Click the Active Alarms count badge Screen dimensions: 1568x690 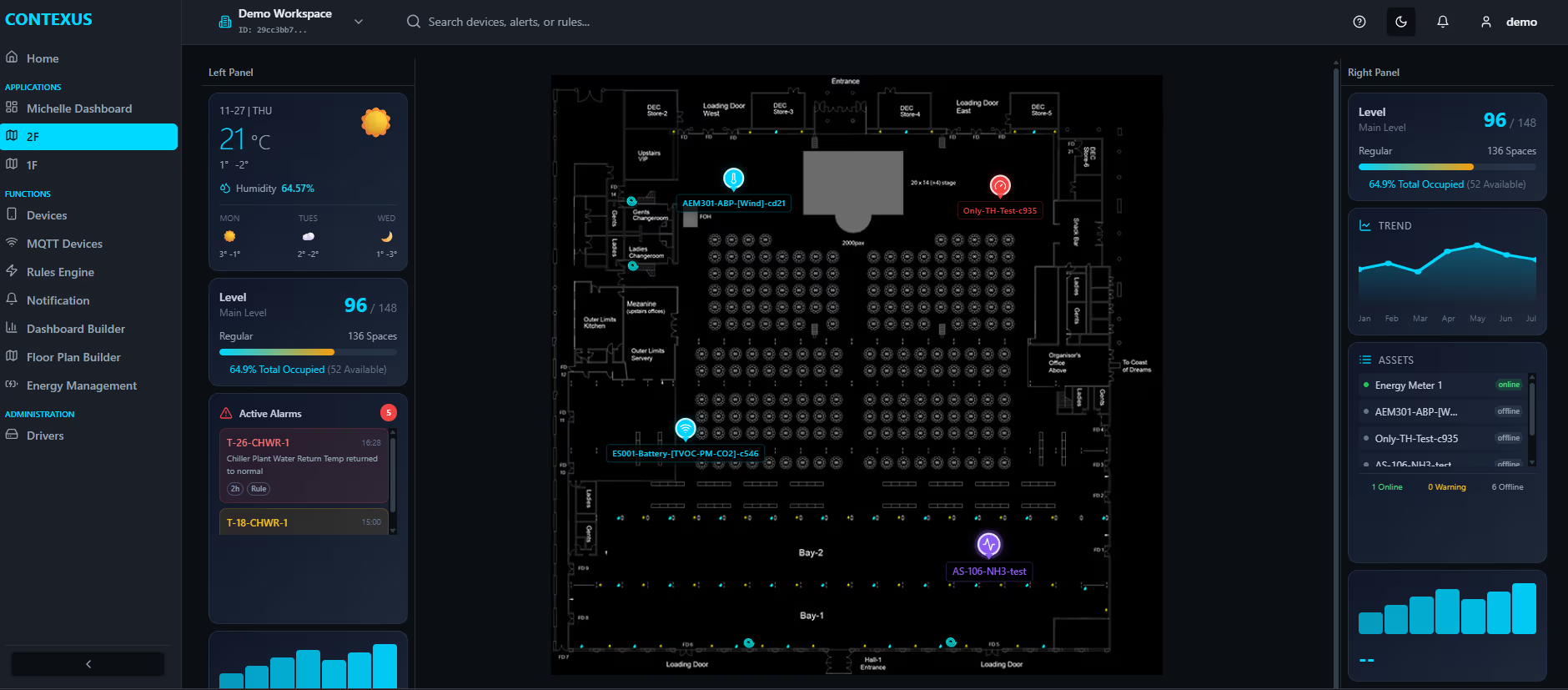388,413
